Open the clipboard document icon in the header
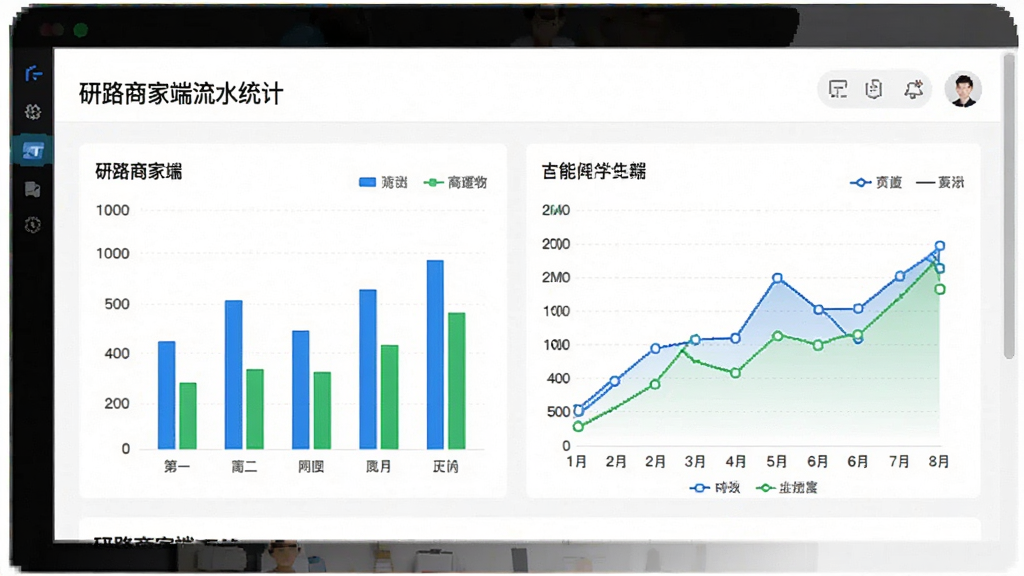The height and width of the screenshot is (576, 1024). click(874, 89)
